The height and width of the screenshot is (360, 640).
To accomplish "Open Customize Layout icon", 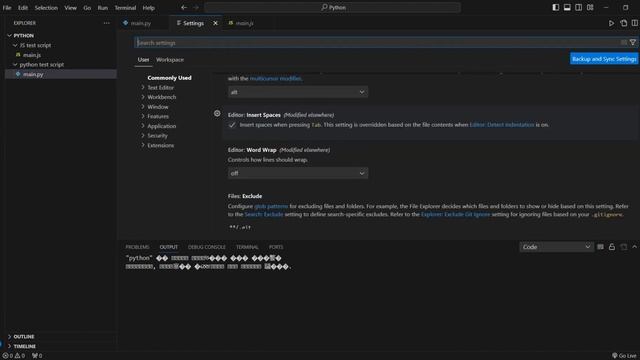I will point(590,7).
